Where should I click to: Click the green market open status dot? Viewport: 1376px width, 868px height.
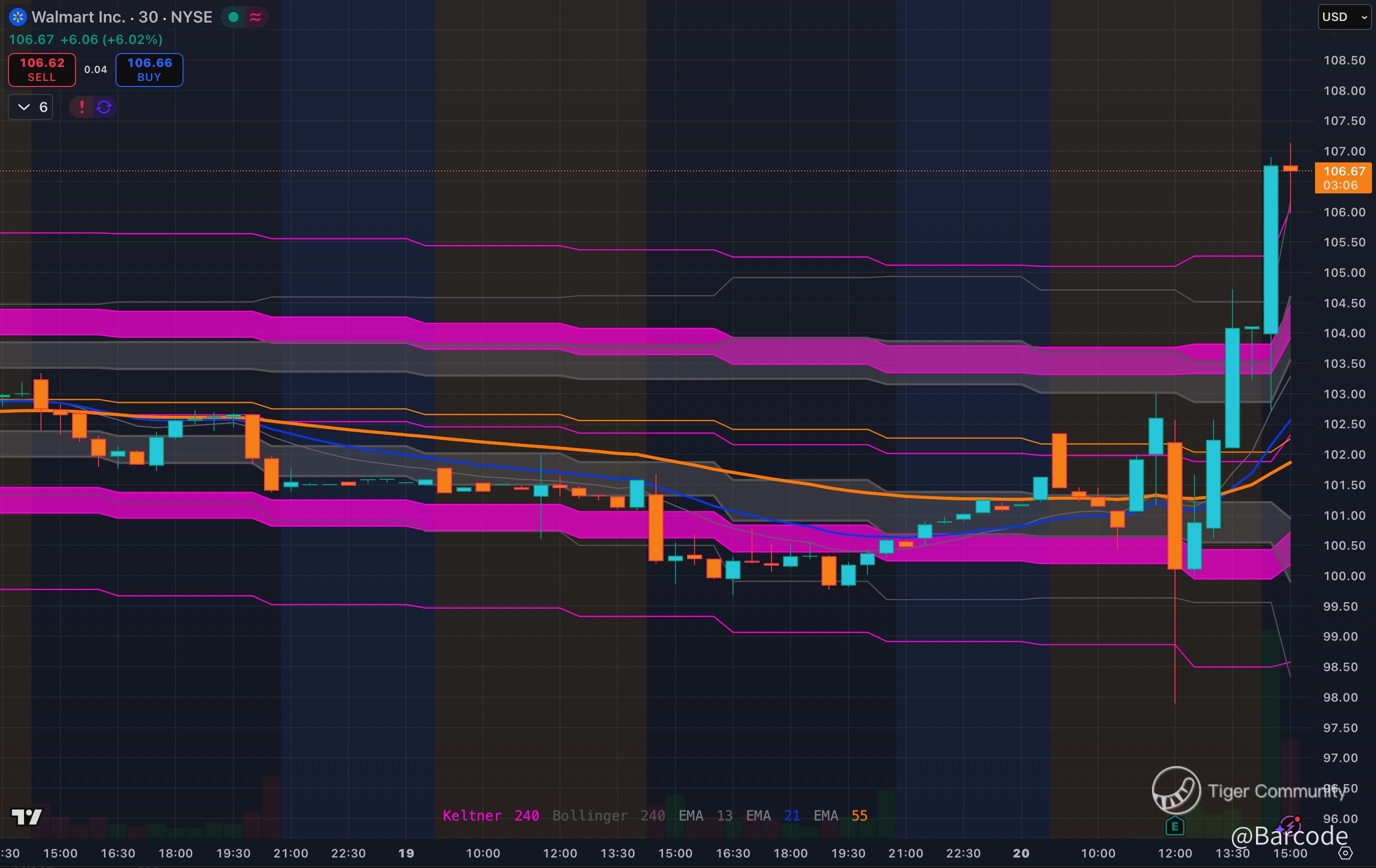pos(233,17)
